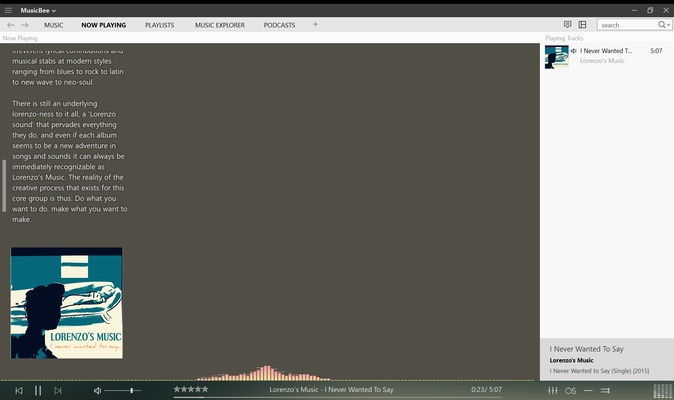Switch to the MUSIC tab
Image resolution: width=674 pixels, height=400 pixels.
pos(53,25)
